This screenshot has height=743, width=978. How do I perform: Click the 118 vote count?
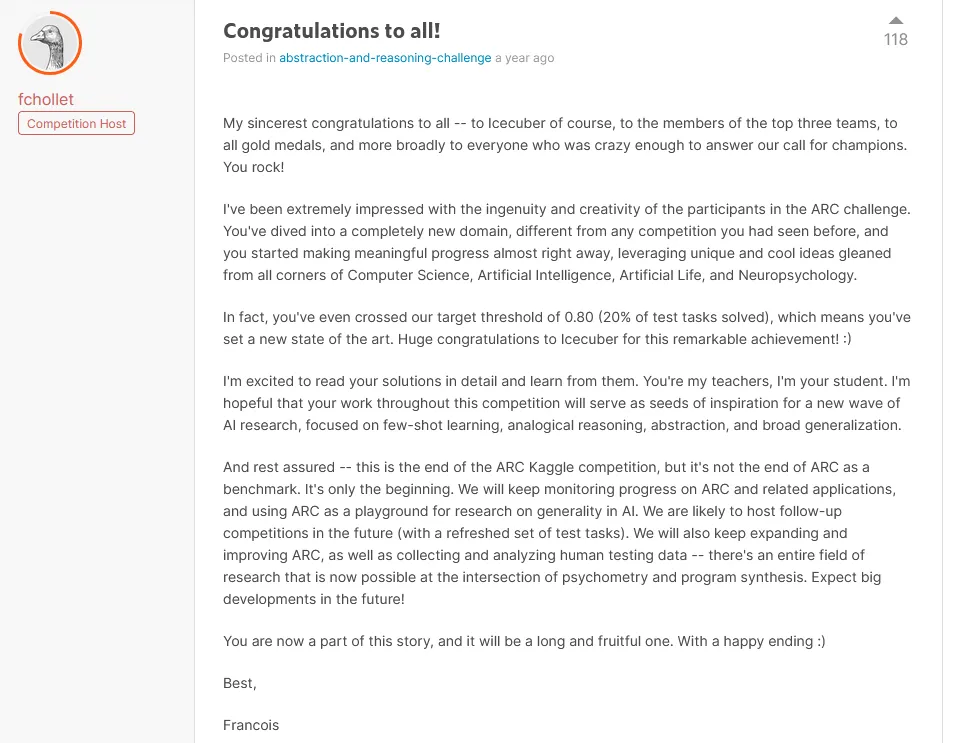pos(896,40)
